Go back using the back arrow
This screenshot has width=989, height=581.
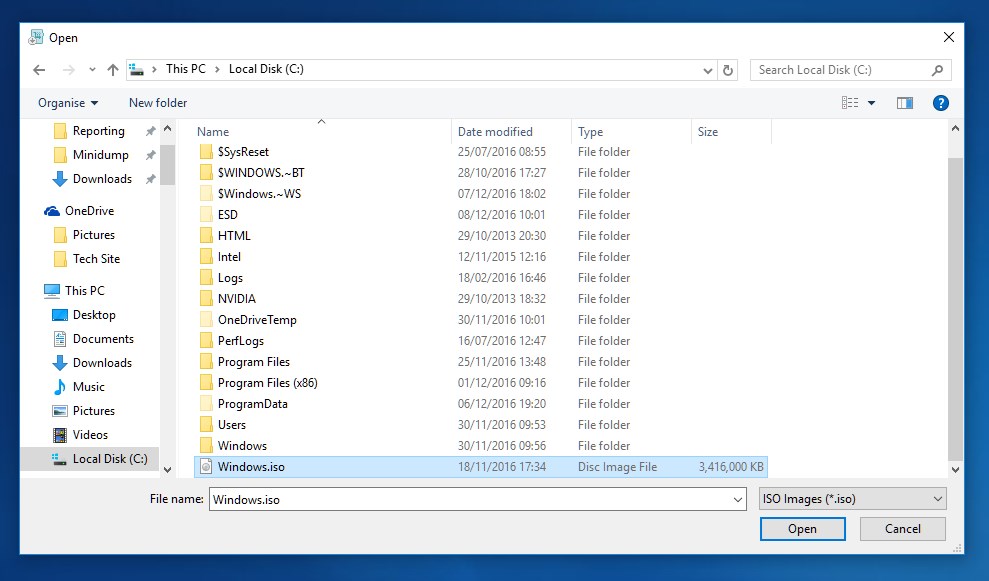pos(39,70)
